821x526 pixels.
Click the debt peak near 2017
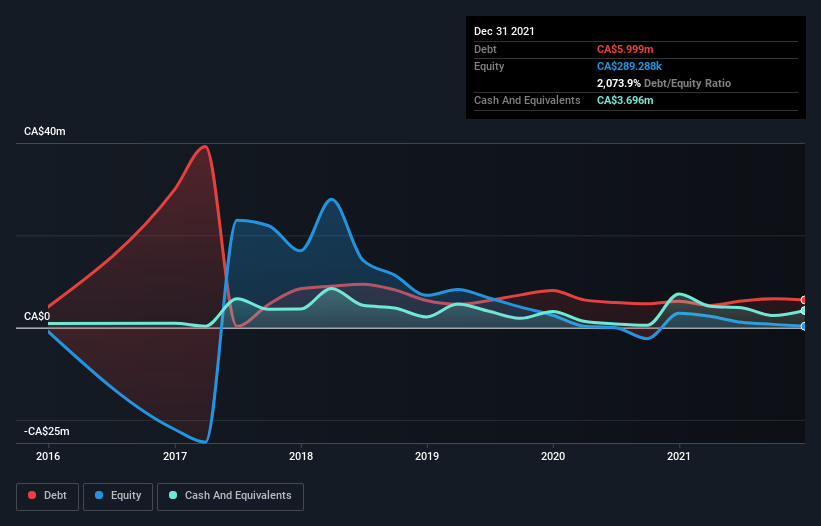pyautogui.click(x=205, y=147)
